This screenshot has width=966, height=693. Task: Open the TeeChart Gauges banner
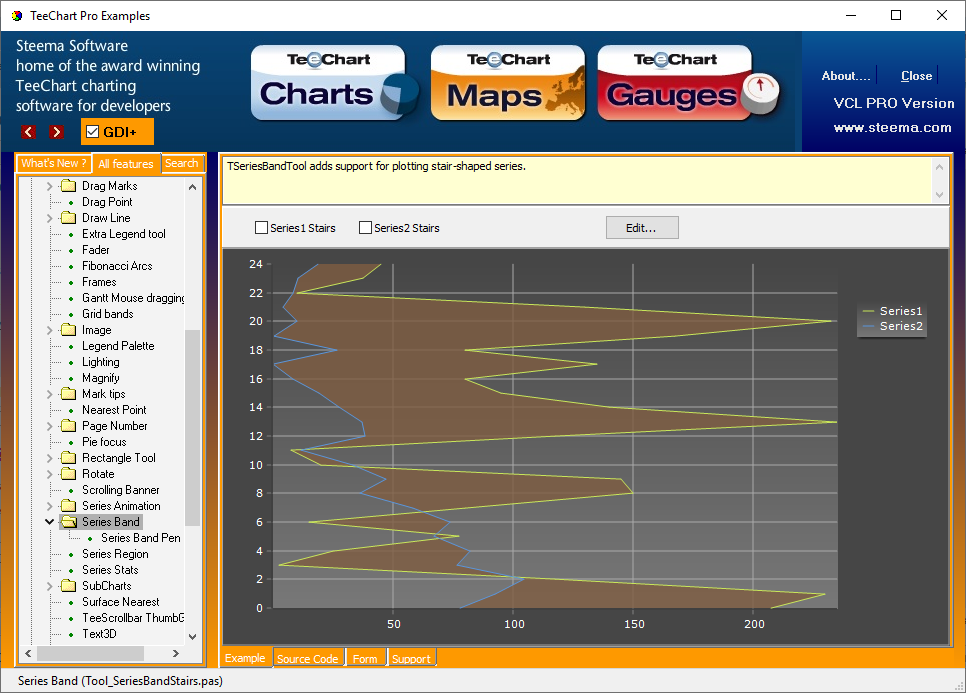click(x=688, y=83)
